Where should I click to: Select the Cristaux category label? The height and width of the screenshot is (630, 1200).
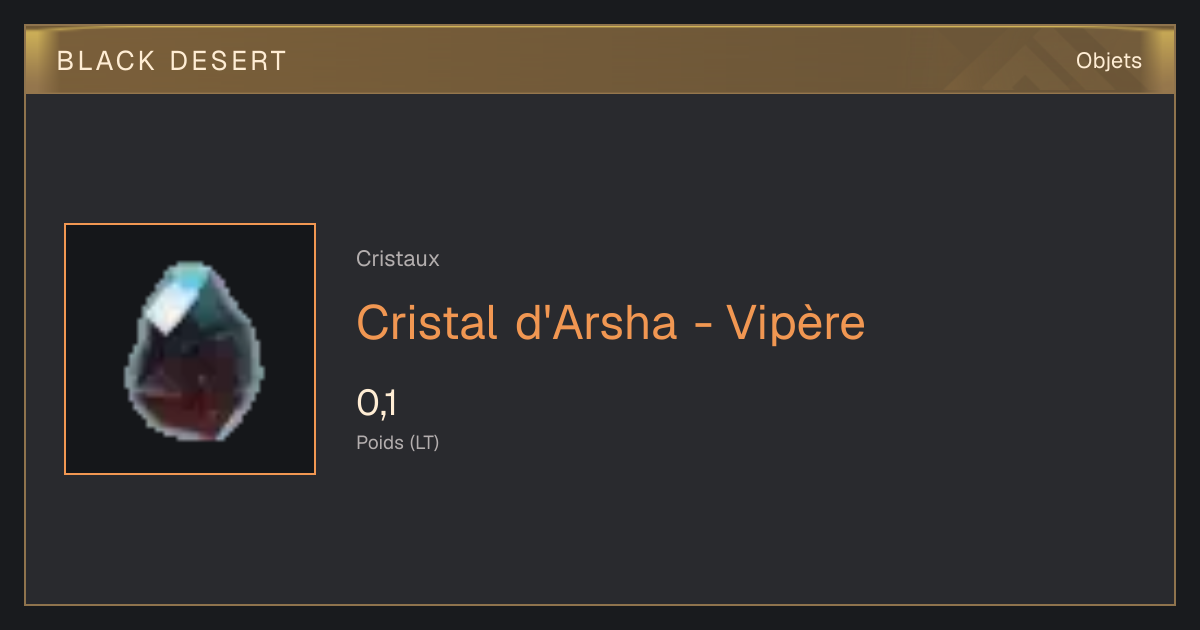coord(398,259)
